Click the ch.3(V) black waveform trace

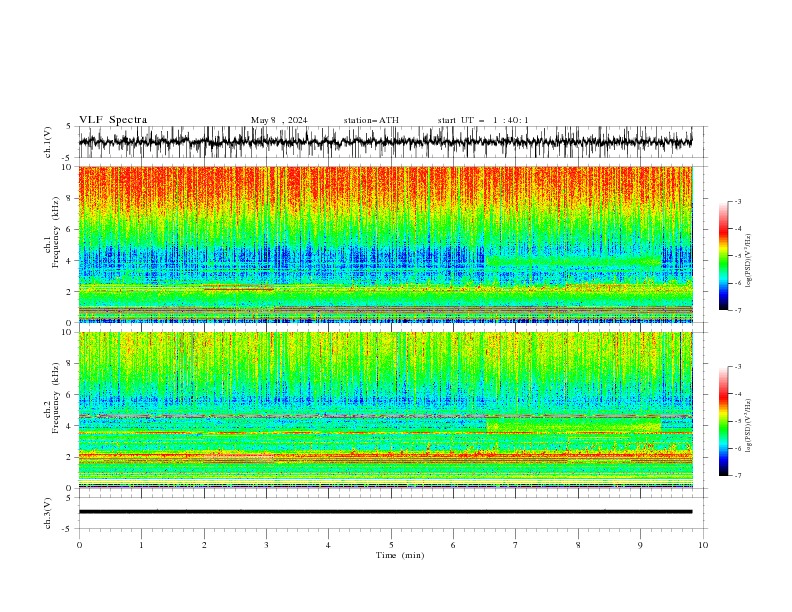point(385,512)
